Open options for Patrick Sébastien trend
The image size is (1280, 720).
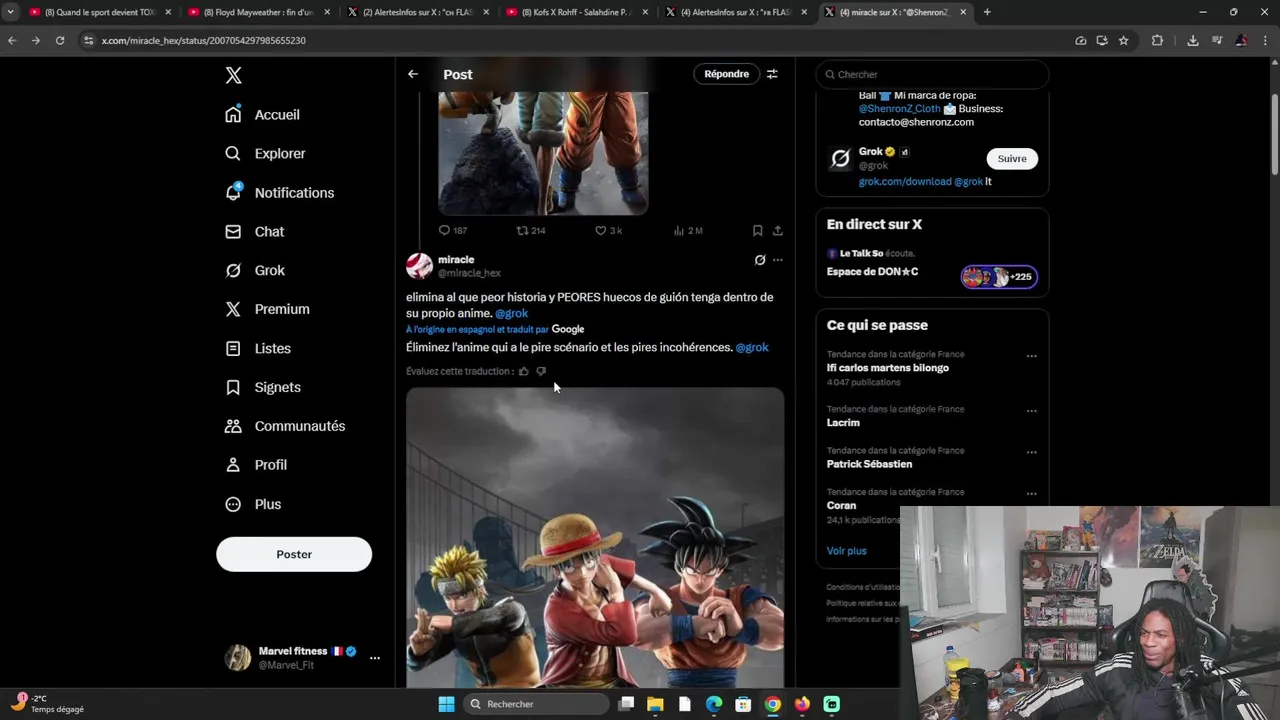click(1031, 453)
